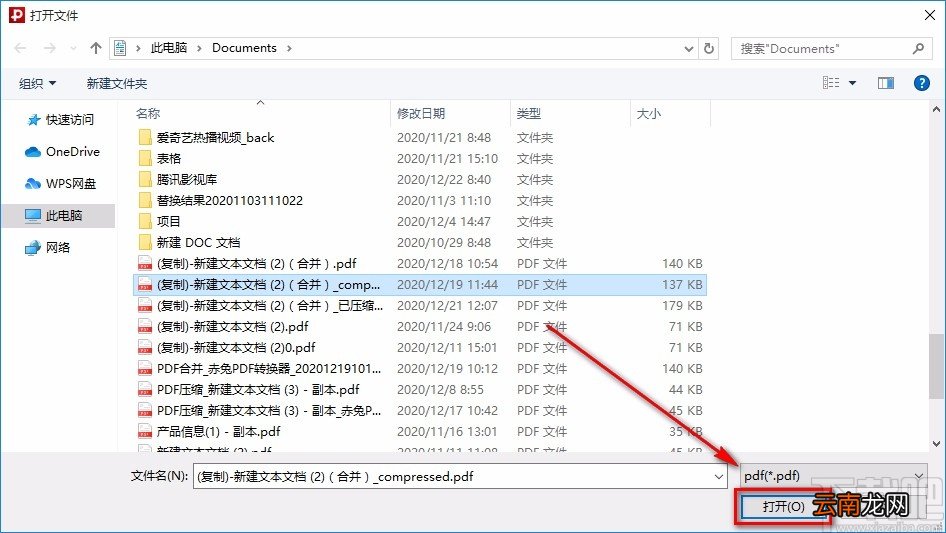Open the 组织 menu
Screen dimensions: 946x533
point(37,83)
